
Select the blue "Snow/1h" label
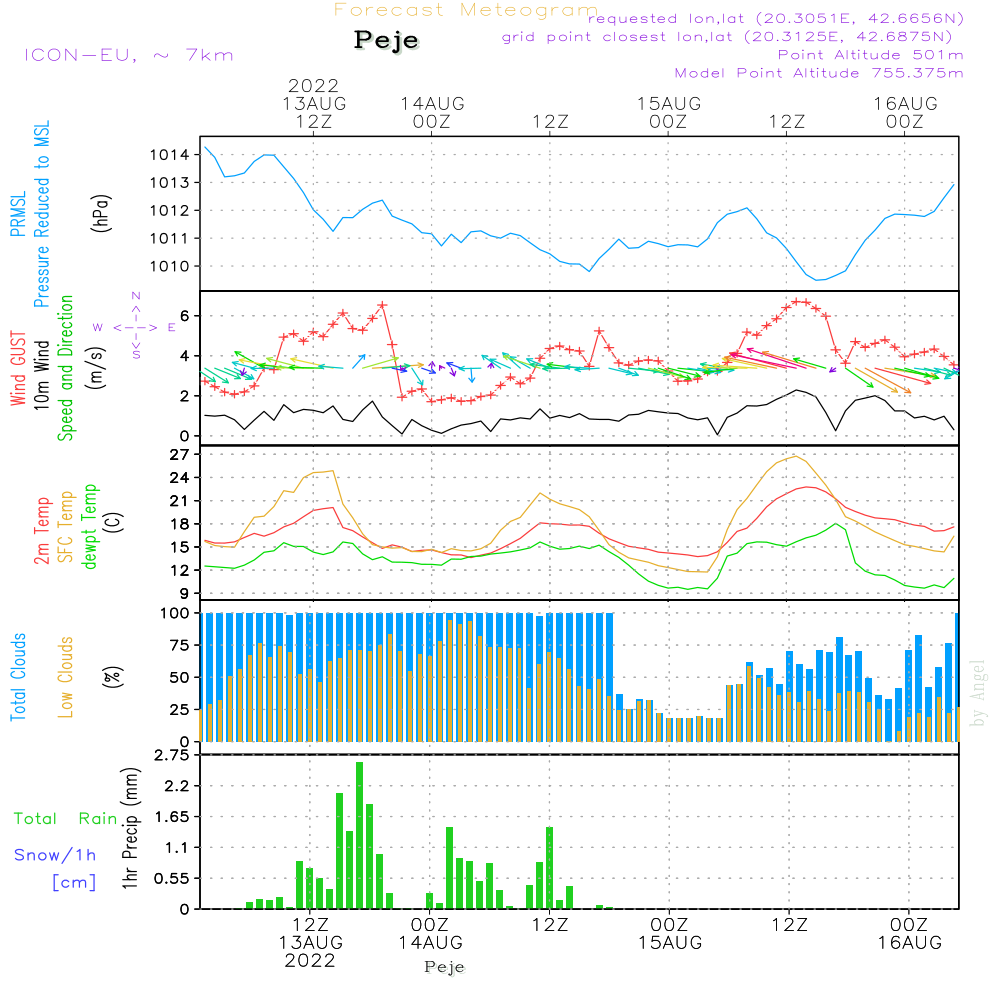coord(55,855)
